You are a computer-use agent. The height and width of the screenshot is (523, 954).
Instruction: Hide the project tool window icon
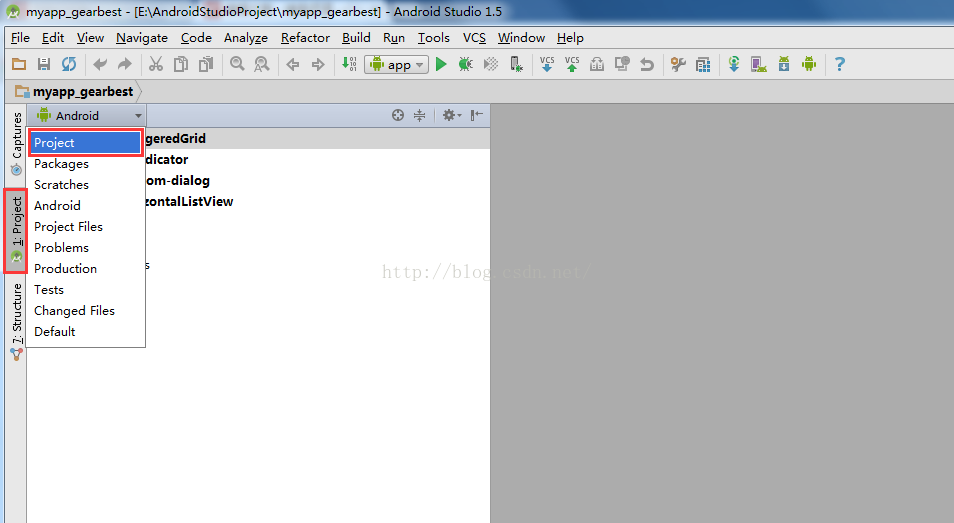476,115
